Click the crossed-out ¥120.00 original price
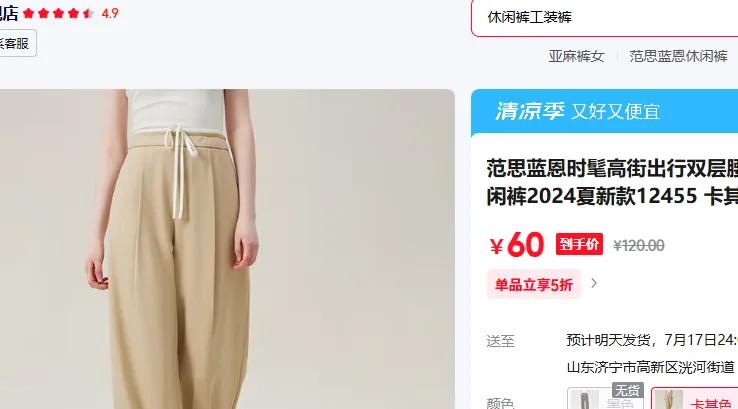Viewport: 738px width, 409px height. click(x=639, y=245)
